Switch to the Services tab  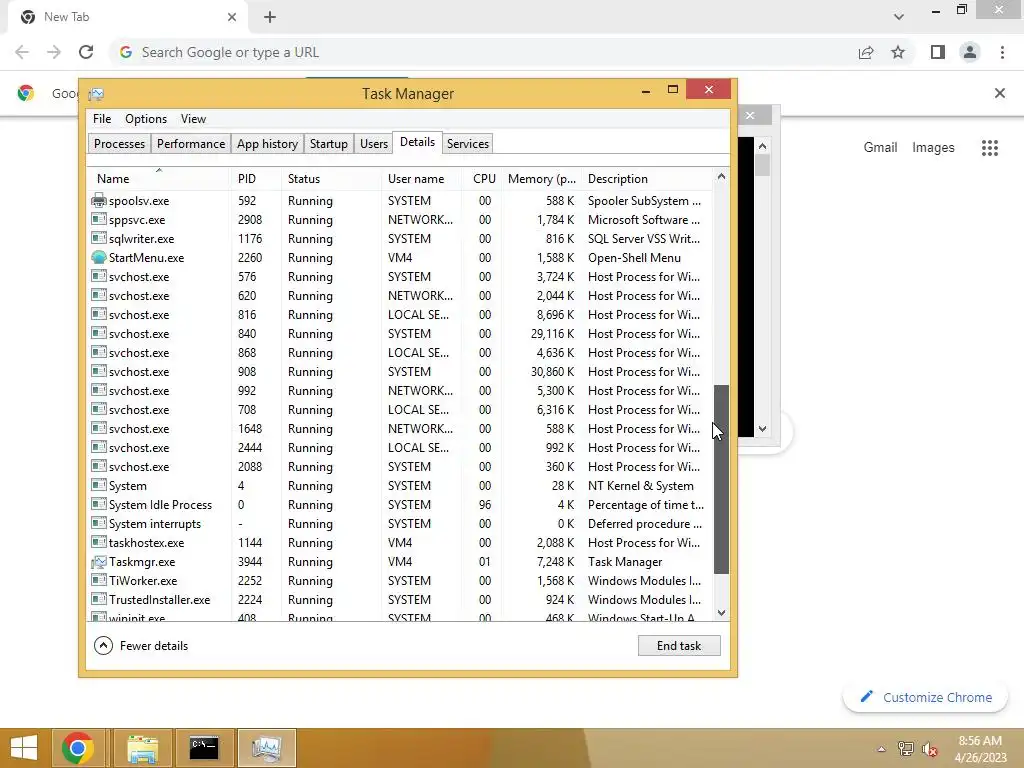click(x=468, y=144)
